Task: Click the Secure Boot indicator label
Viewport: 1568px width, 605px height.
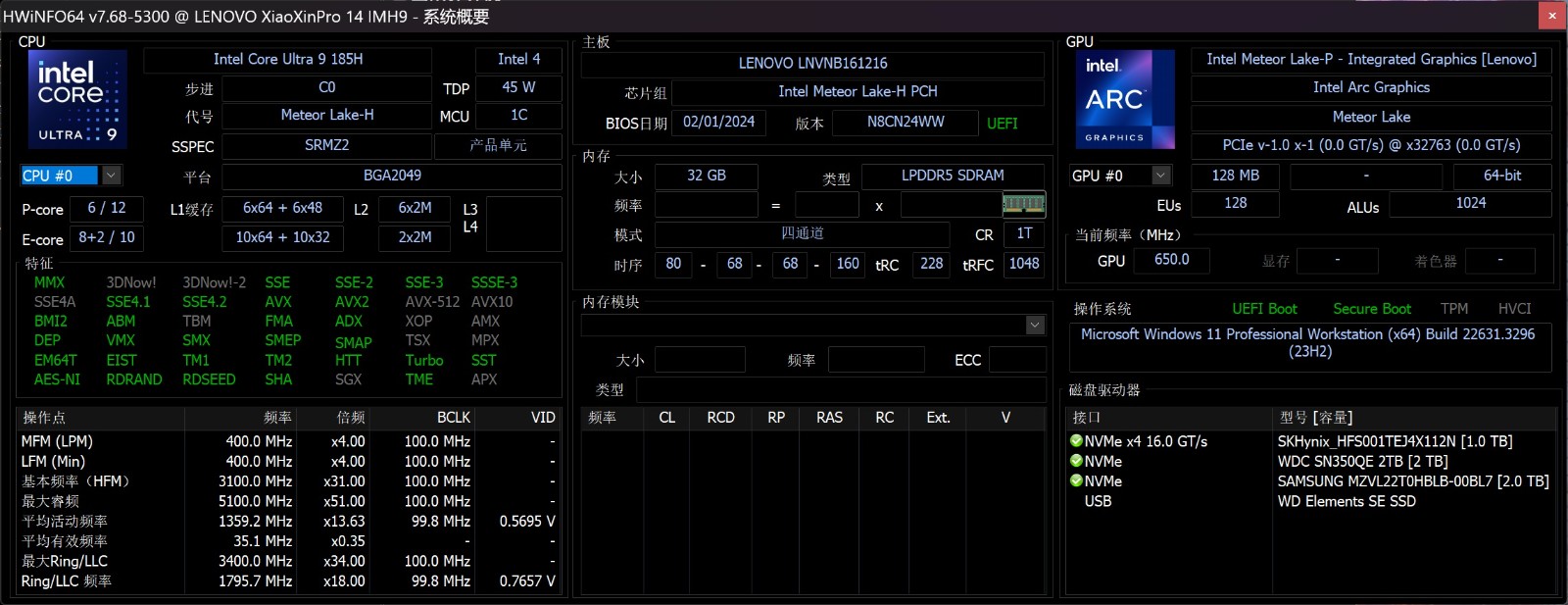Action: pyautogui.click(x=1371, y=309)
